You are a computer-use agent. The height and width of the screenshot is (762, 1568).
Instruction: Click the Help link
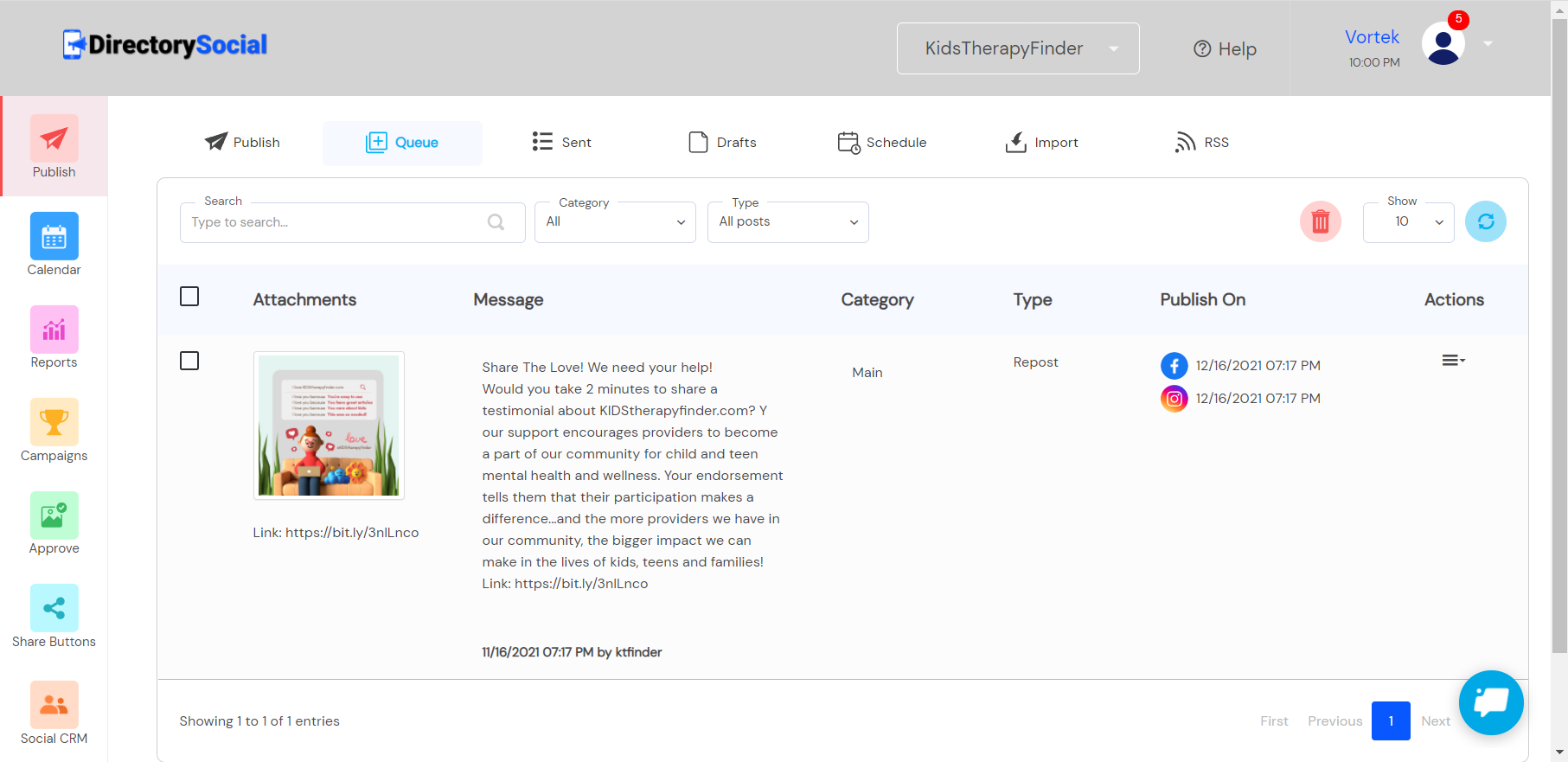[x=1225, y=49]
